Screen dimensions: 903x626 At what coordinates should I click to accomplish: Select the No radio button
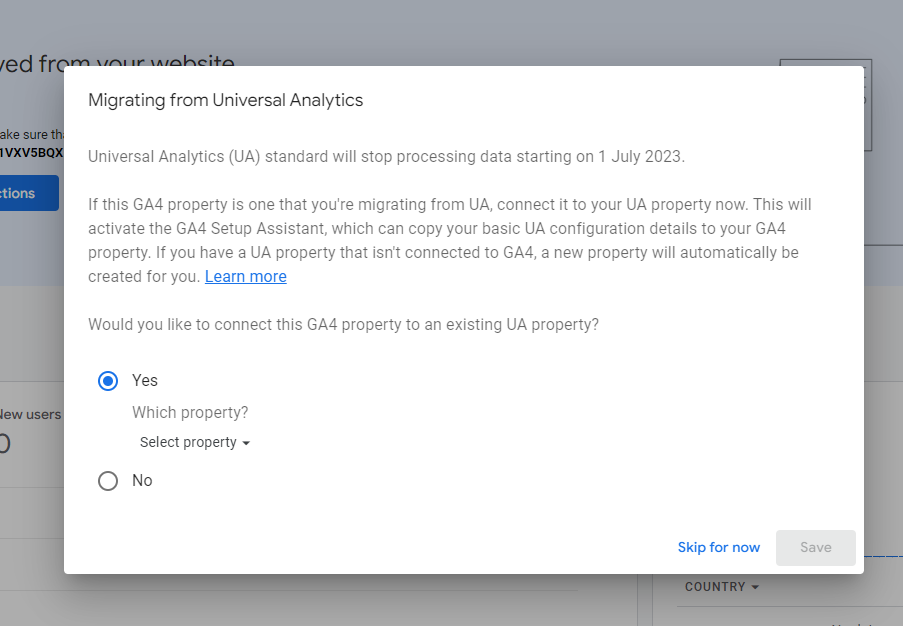pyautogui.click(x=108, y=481)
